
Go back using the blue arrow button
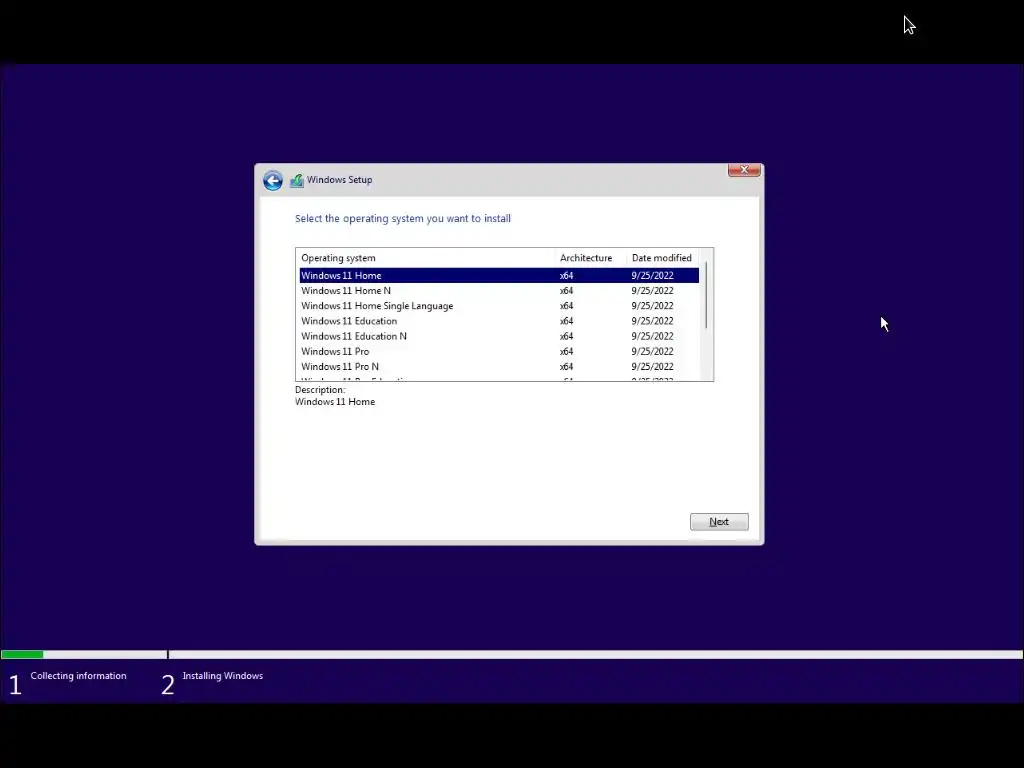point(273,180)
